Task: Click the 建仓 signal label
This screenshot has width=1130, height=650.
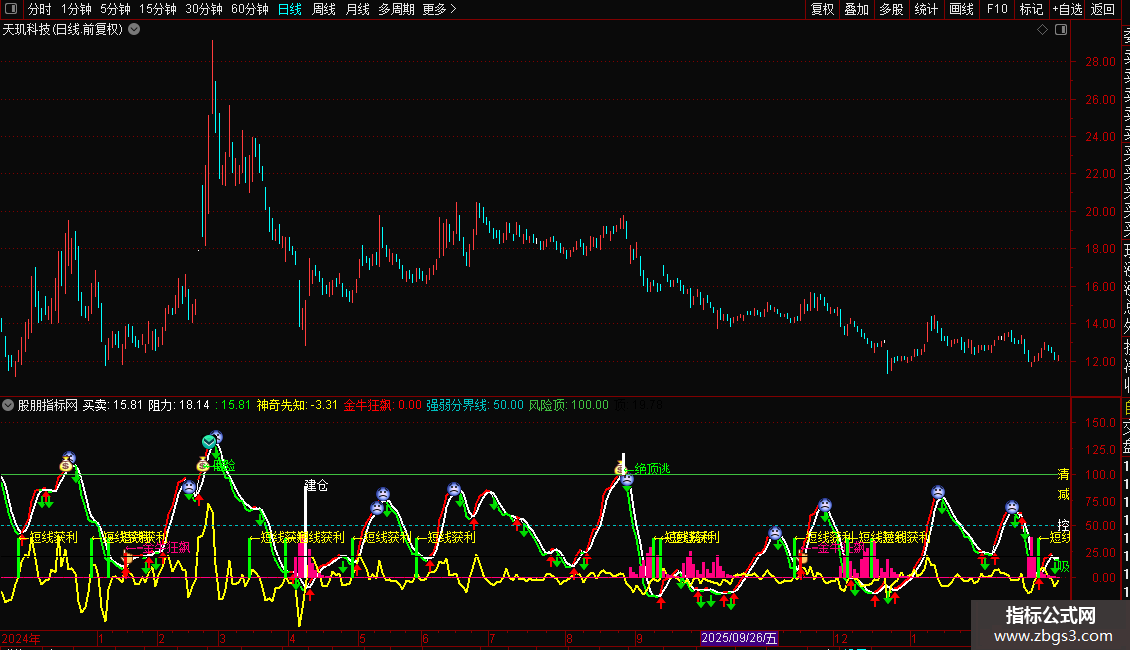Action: (316, 486)
